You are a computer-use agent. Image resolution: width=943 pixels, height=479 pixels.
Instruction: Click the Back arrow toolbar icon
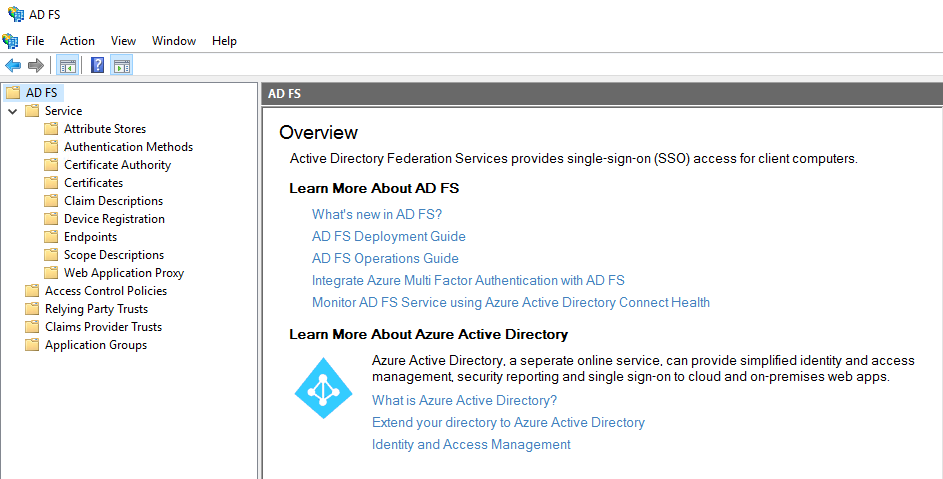(13, 66)
